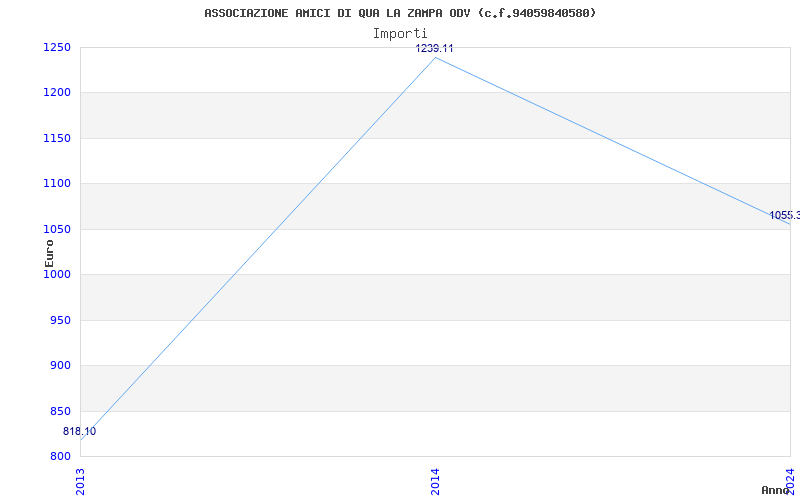This screenshot has width=800, height=500.
Task: Click the 2014 x-axis year label
Action: tap(435, 482)
